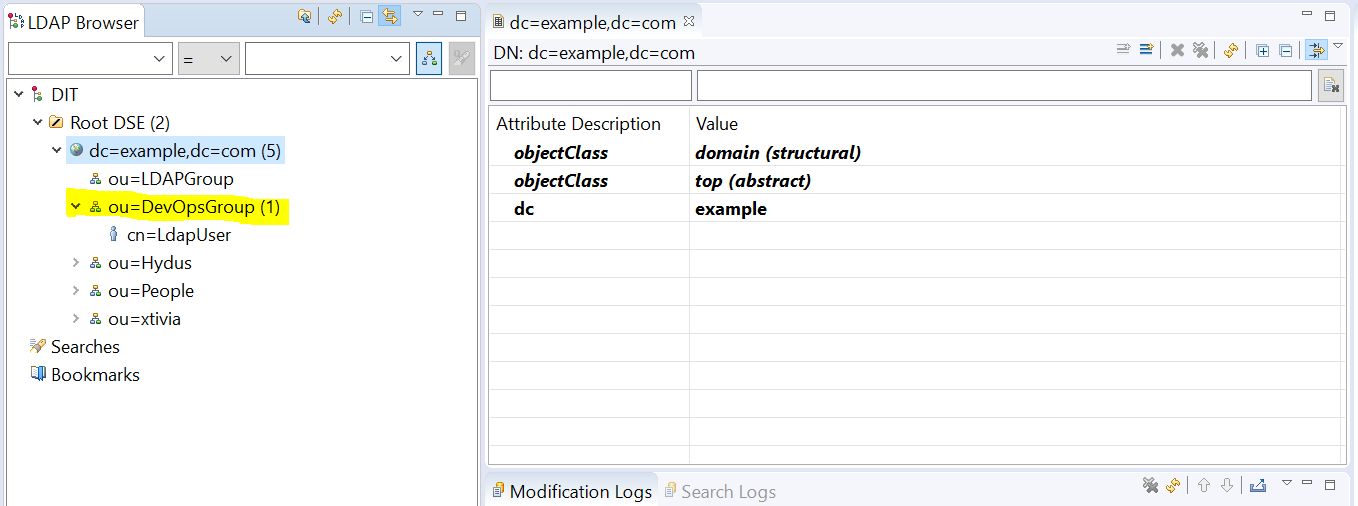The height and width of the screenshot is (506, 1358).
Task: Toggle the entry editor's highlighted arrows button
Action: (x=1315, y=51)
